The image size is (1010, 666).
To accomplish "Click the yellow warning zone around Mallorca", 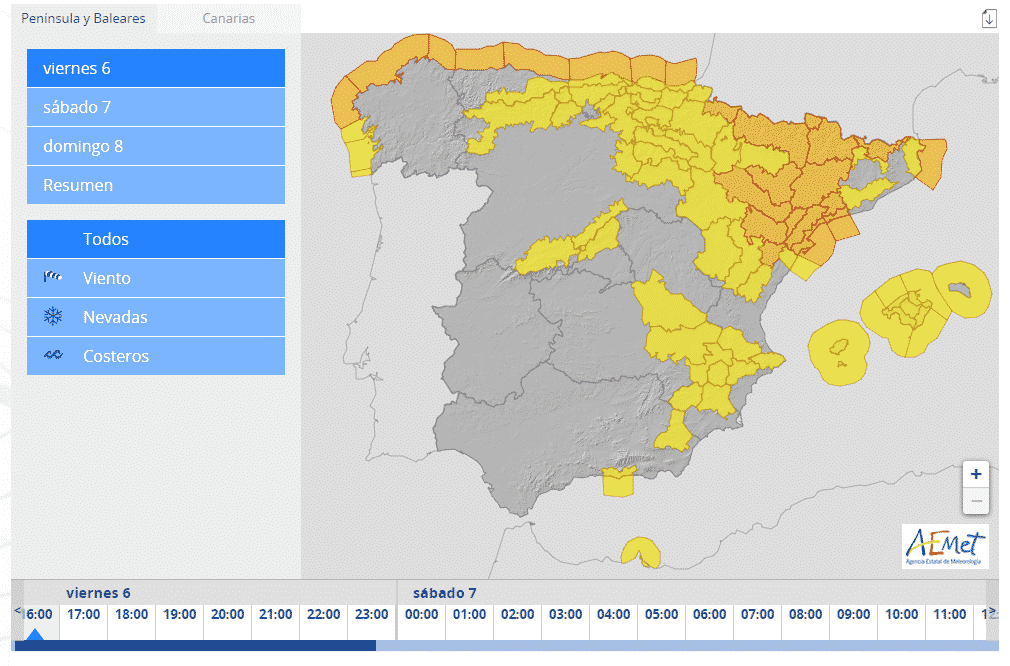I will 907,312.
